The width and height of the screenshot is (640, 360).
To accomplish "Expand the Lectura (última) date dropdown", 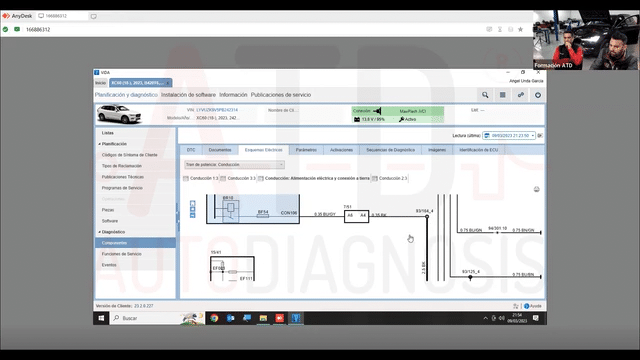I will (x=509, y=136).
